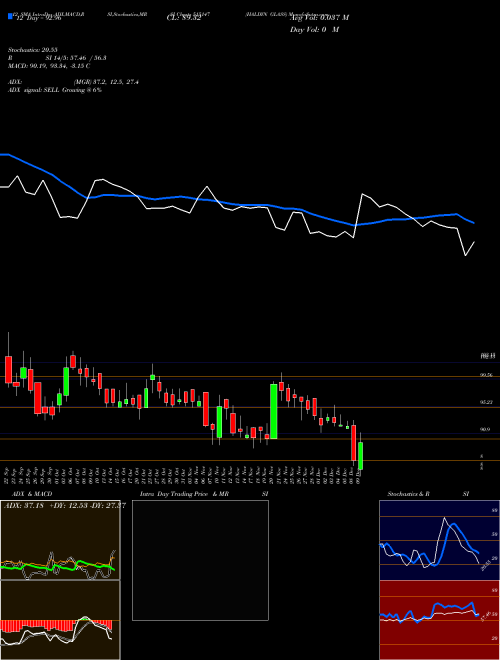Click the tall green candle on 20 Nov
Screen dimensions: 500x660
[274, 411]
